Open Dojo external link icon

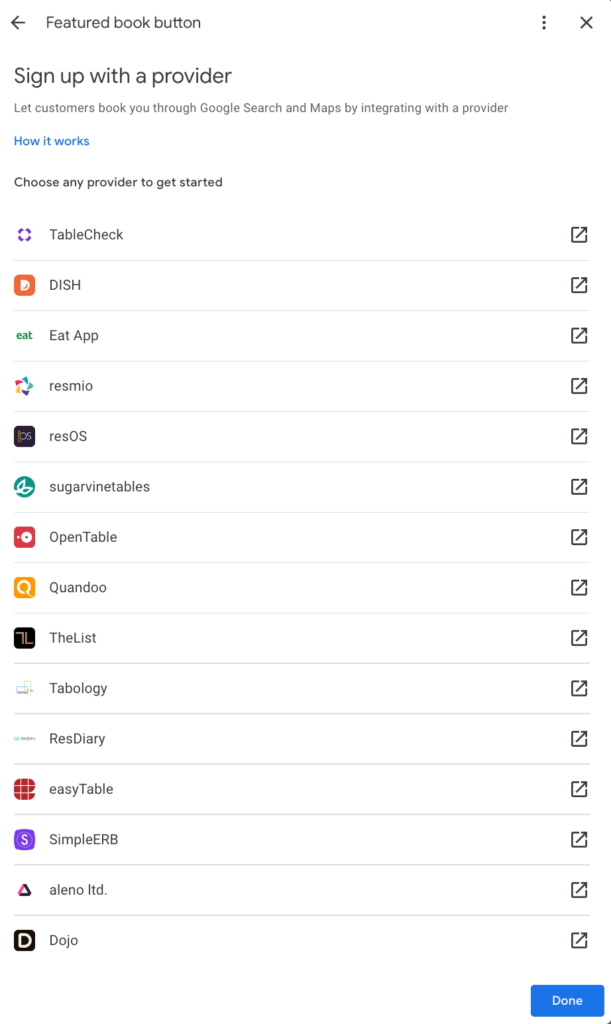click(579, 940)
